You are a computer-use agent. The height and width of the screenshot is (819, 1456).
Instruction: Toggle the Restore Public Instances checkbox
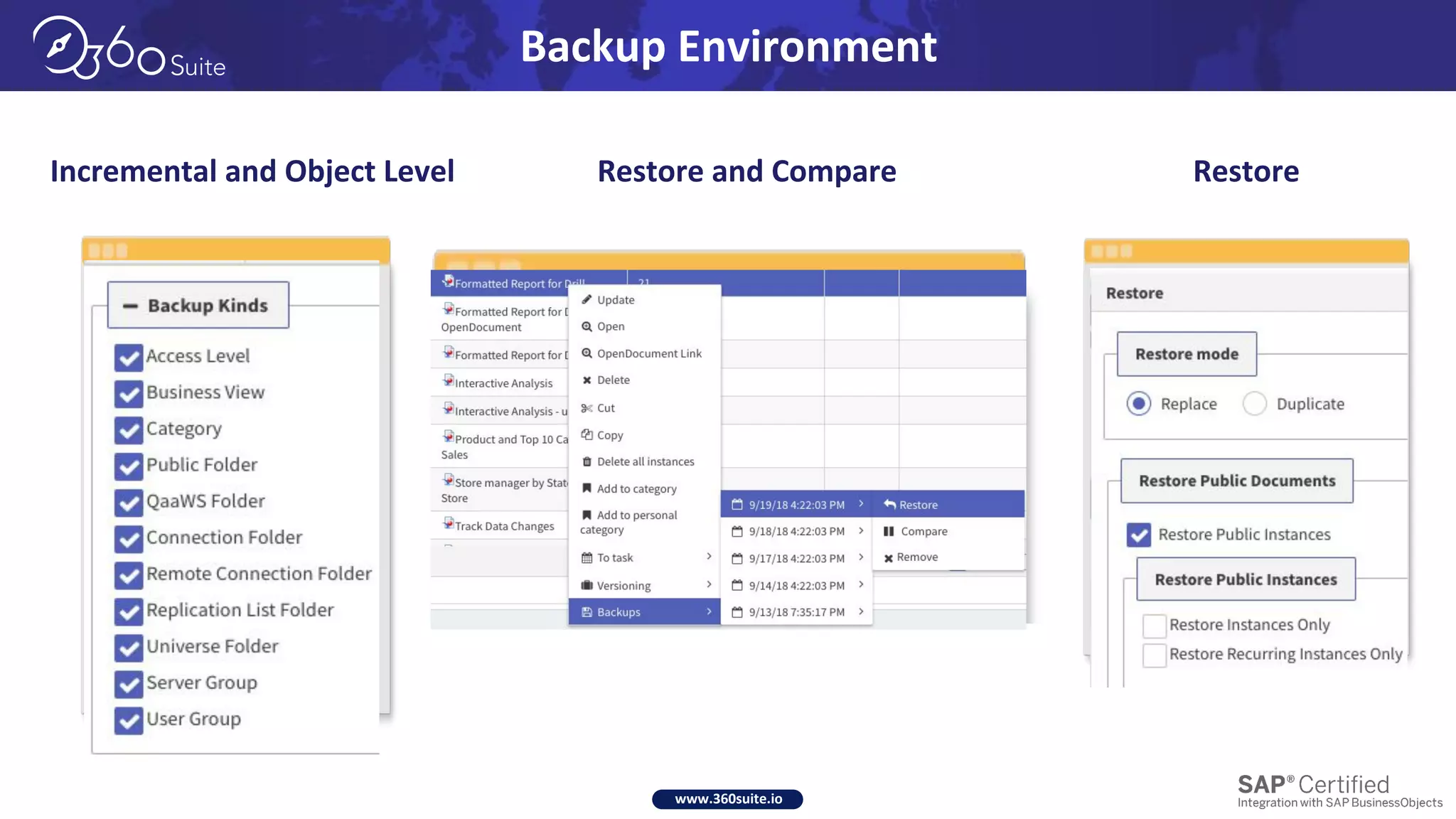point(1139,535)
